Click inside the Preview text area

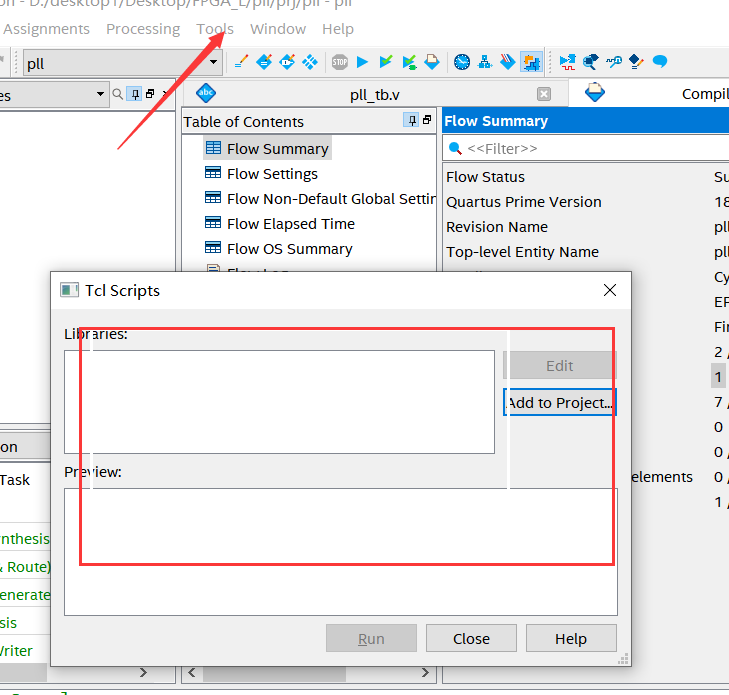(x=341, y=552)
